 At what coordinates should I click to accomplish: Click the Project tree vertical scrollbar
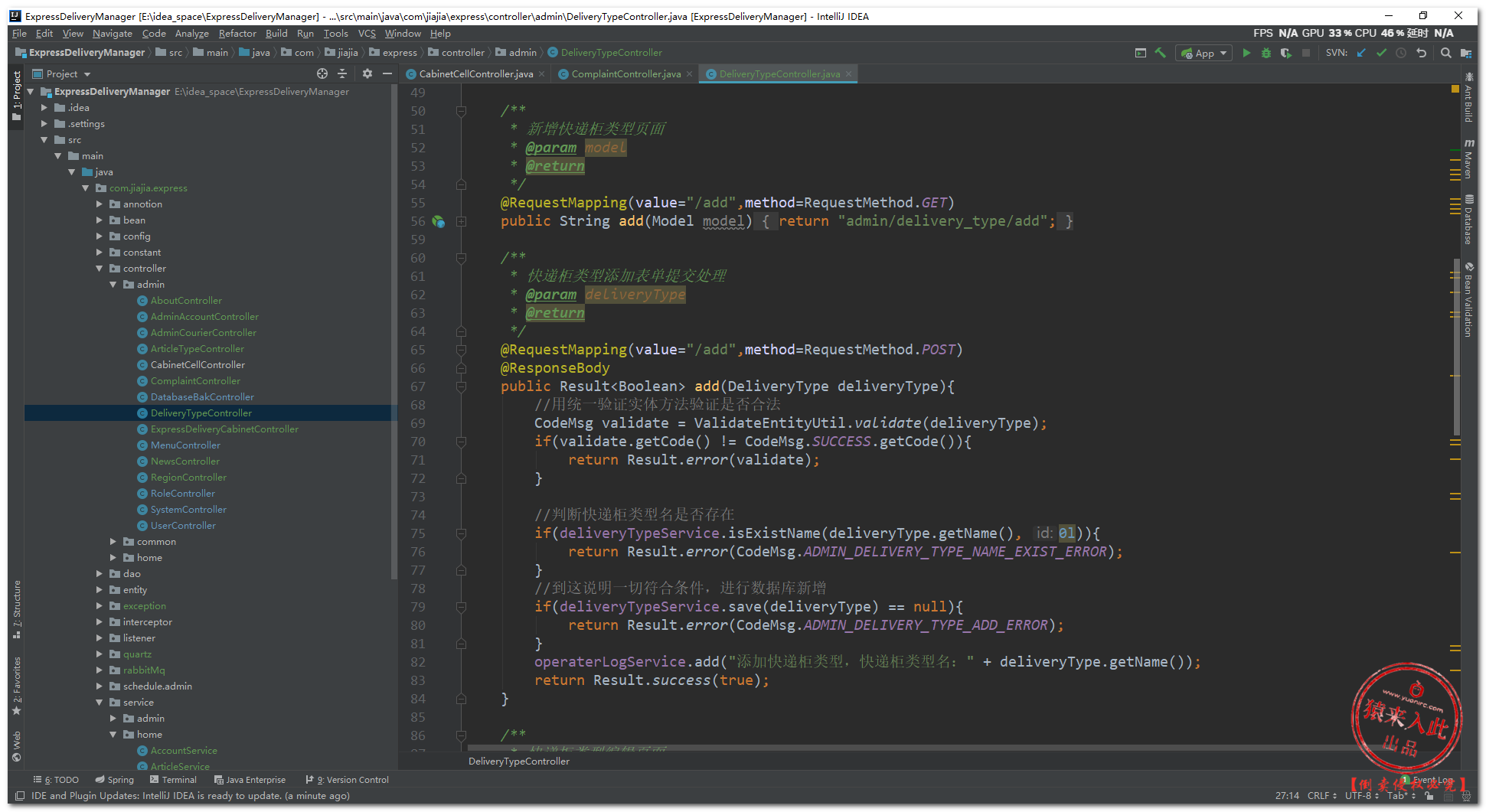click(394, 333)
